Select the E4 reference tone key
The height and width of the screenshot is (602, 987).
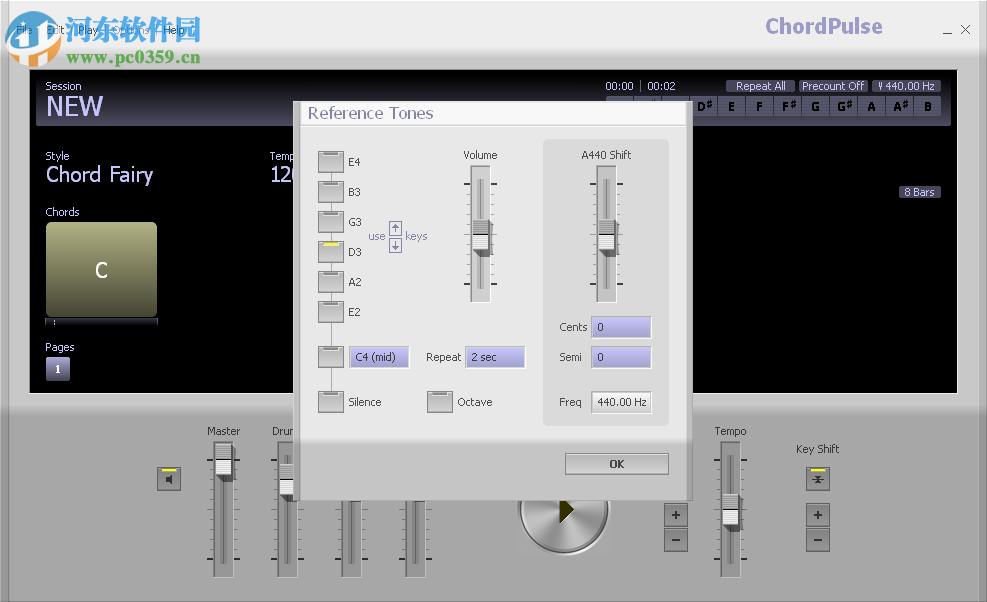pyautogui.click(x=330, y=161)
